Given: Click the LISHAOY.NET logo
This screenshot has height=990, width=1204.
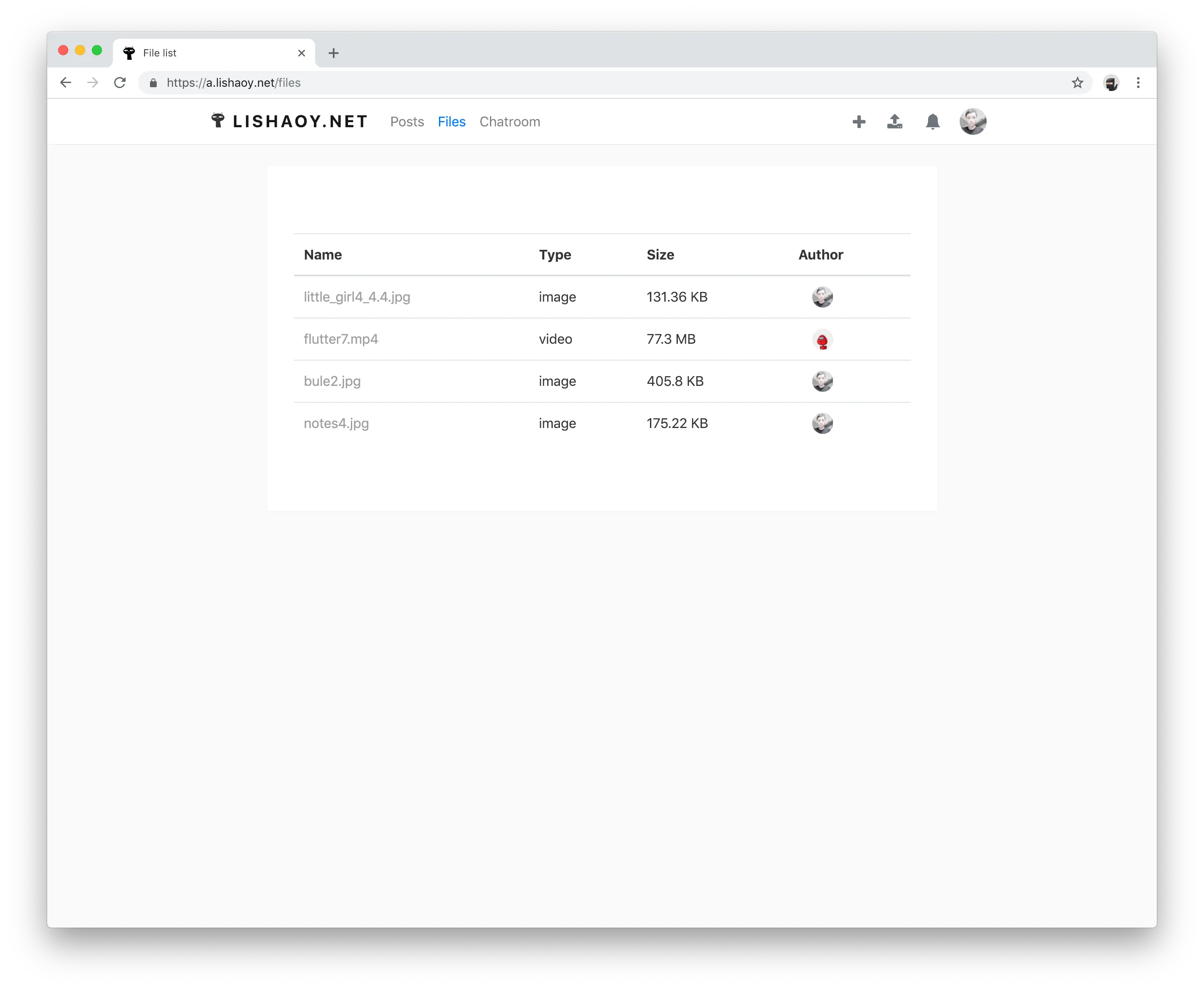Looking at the screenshot, I should (x=289, y=121).
